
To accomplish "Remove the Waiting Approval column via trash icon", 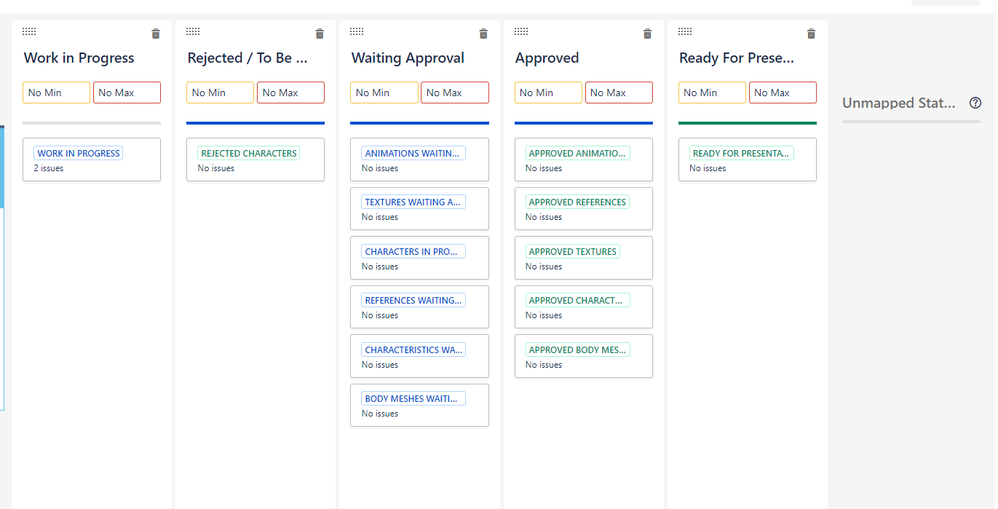I will [x=484, y=34].
